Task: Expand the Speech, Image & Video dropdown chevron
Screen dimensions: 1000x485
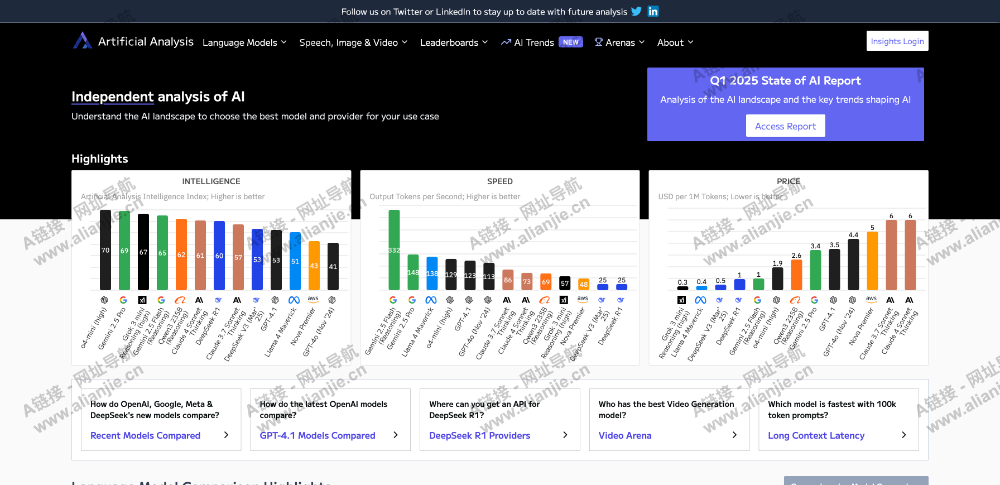Action: pyautogui.click(x=404, y=43)
